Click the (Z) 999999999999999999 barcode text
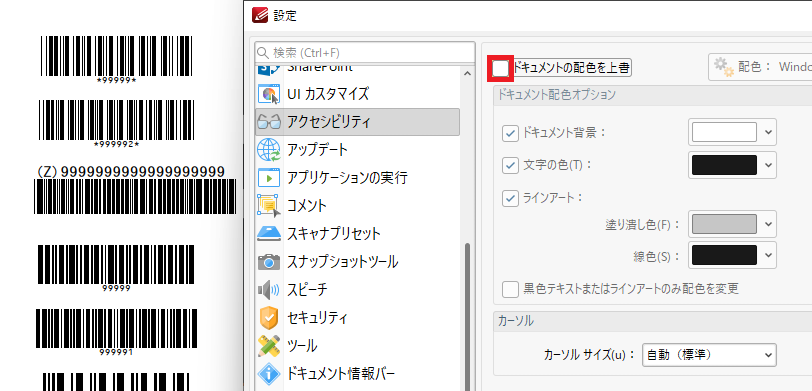 click(132, 171)
